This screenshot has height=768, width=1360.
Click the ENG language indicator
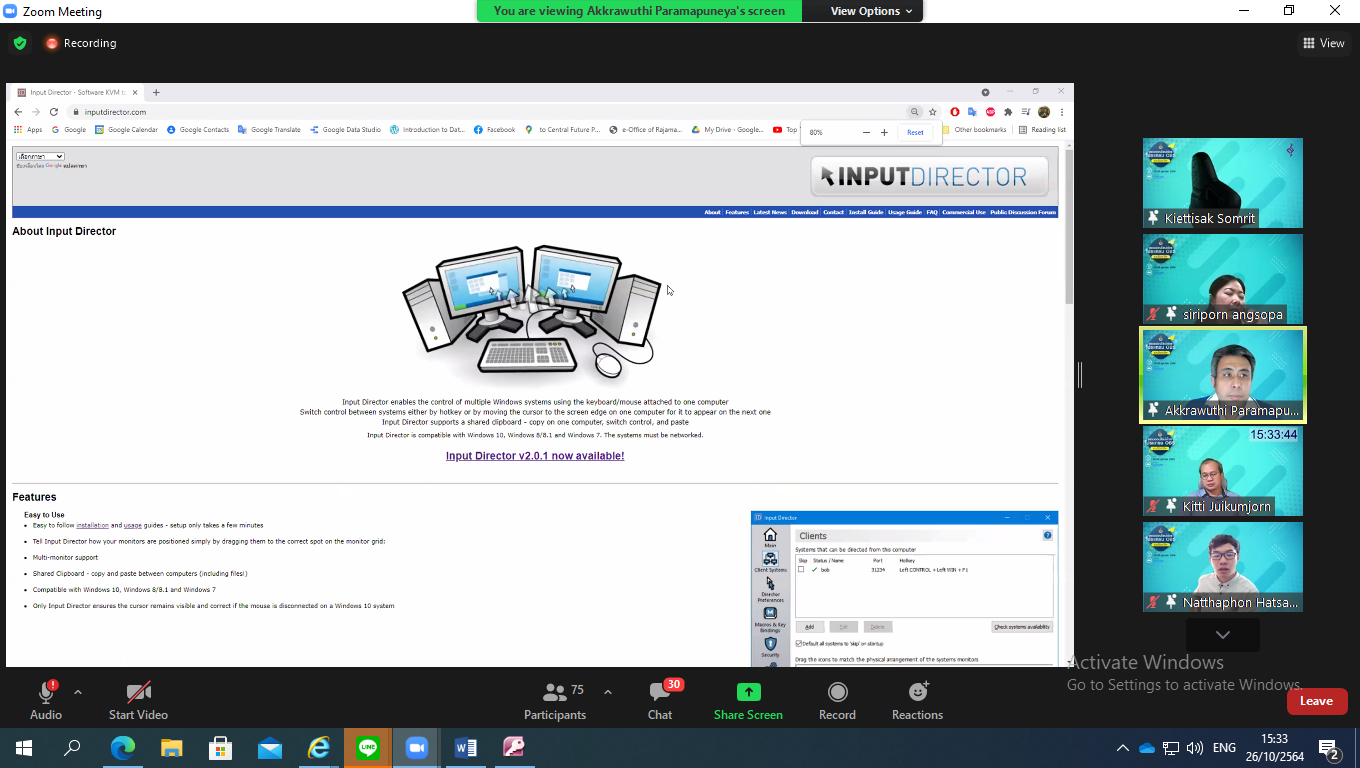[x=1224, y=747]
